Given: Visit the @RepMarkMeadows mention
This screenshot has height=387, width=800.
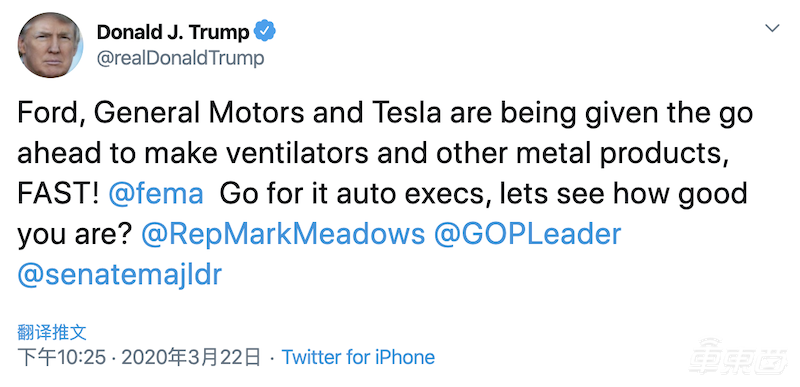Looking at the screenshot, I should (283, 234).
